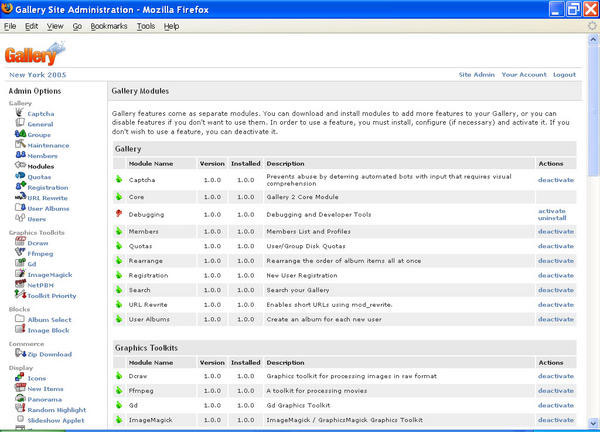Click the General sidebar icon

point(20,123)
